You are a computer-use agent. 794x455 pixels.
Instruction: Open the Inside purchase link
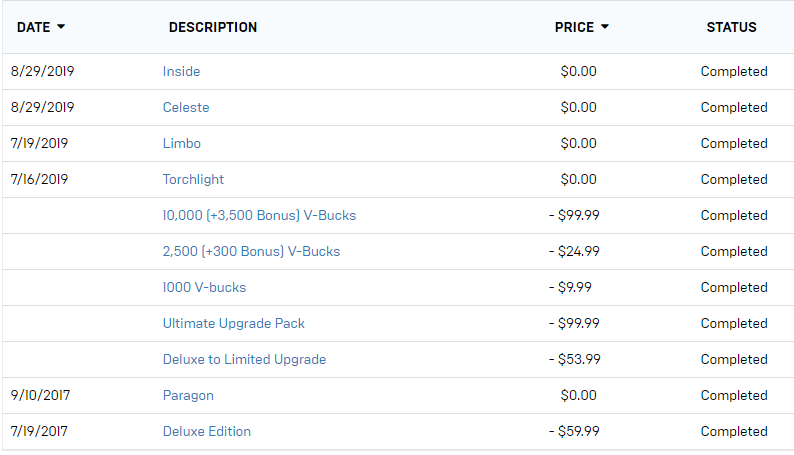click(x=181, y=71)
